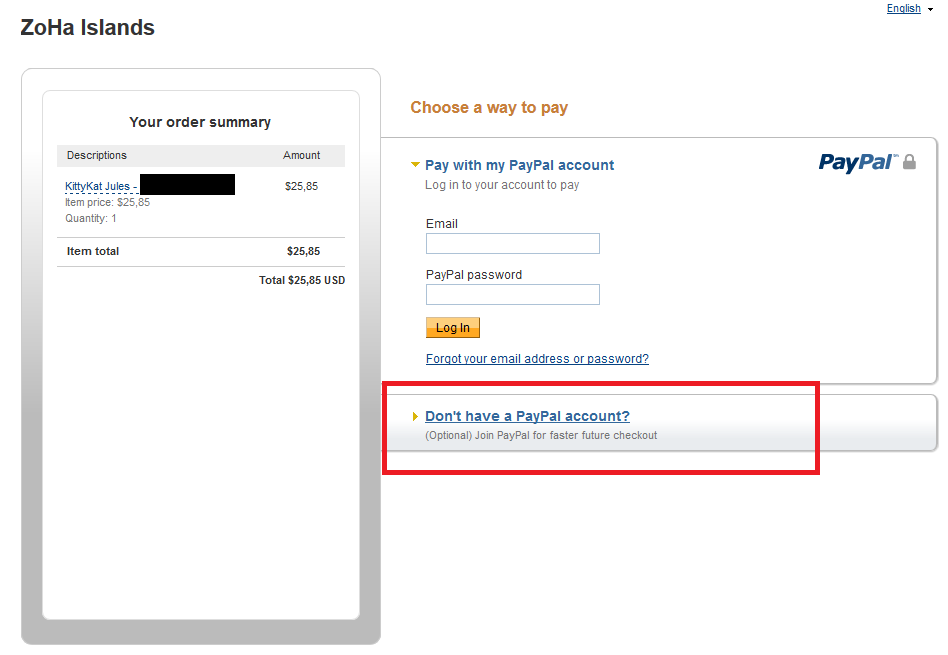Select the English language link
The width and height of the screenshot is (948, 655).
903,9
